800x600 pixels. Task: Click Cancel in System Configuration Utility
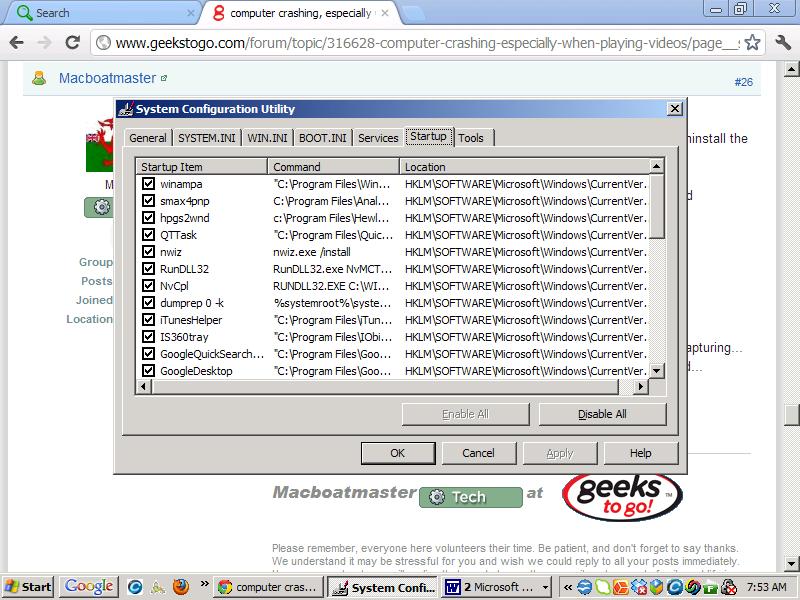click(x=479, y=453)
